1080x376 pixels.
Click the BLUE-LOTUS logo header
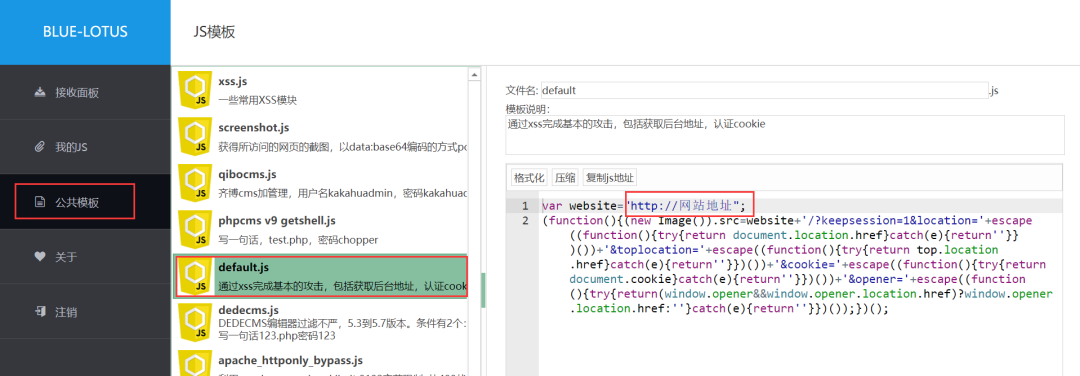[85, 32]
